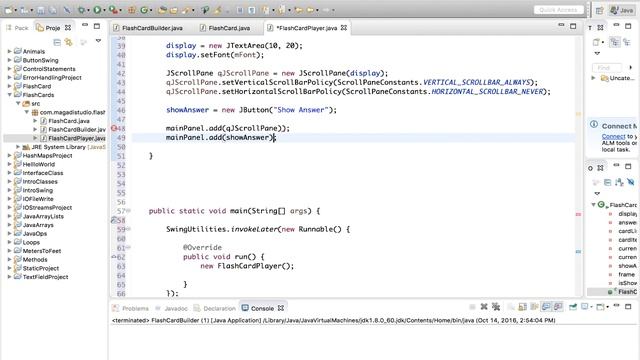The height and width of the screenshot is (360, 640).
Task: Run the program with the green Run button
Action: coord(97,10)
